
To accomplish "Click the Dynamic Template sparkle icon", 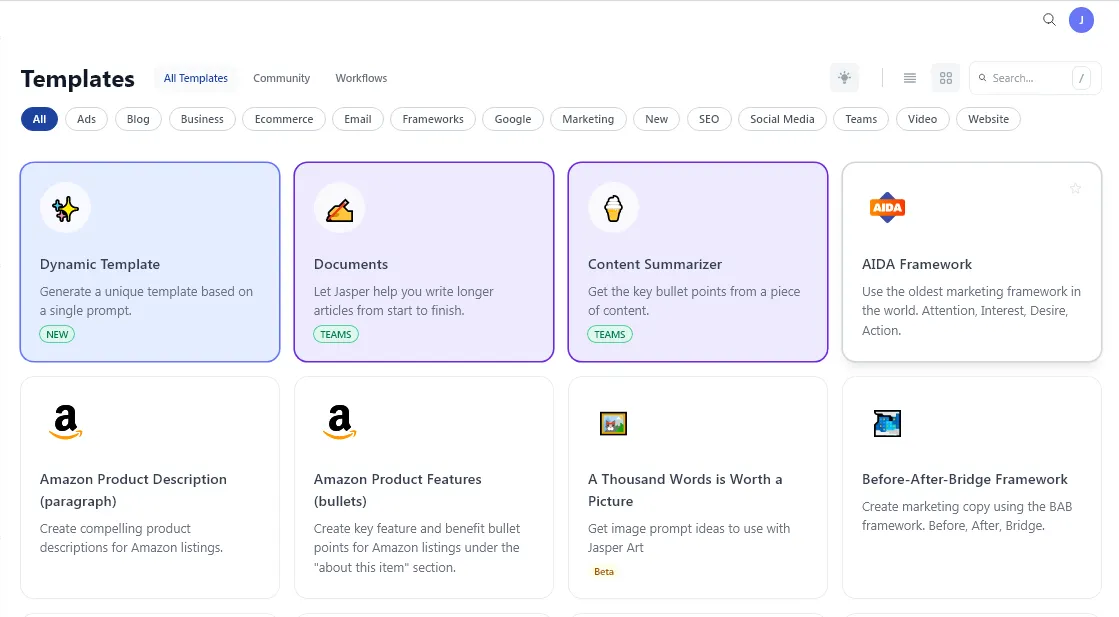I will (65, 208).
